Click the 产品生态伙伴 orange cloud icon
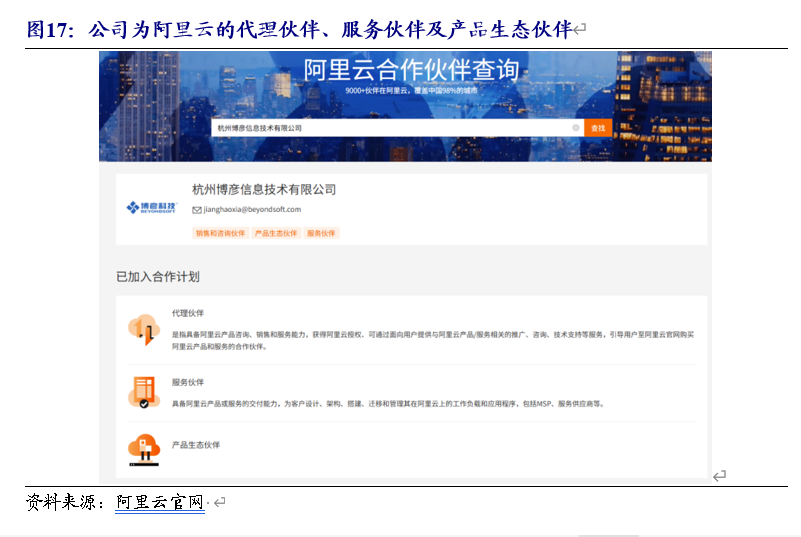801x537 pixels. pos(144,450)
